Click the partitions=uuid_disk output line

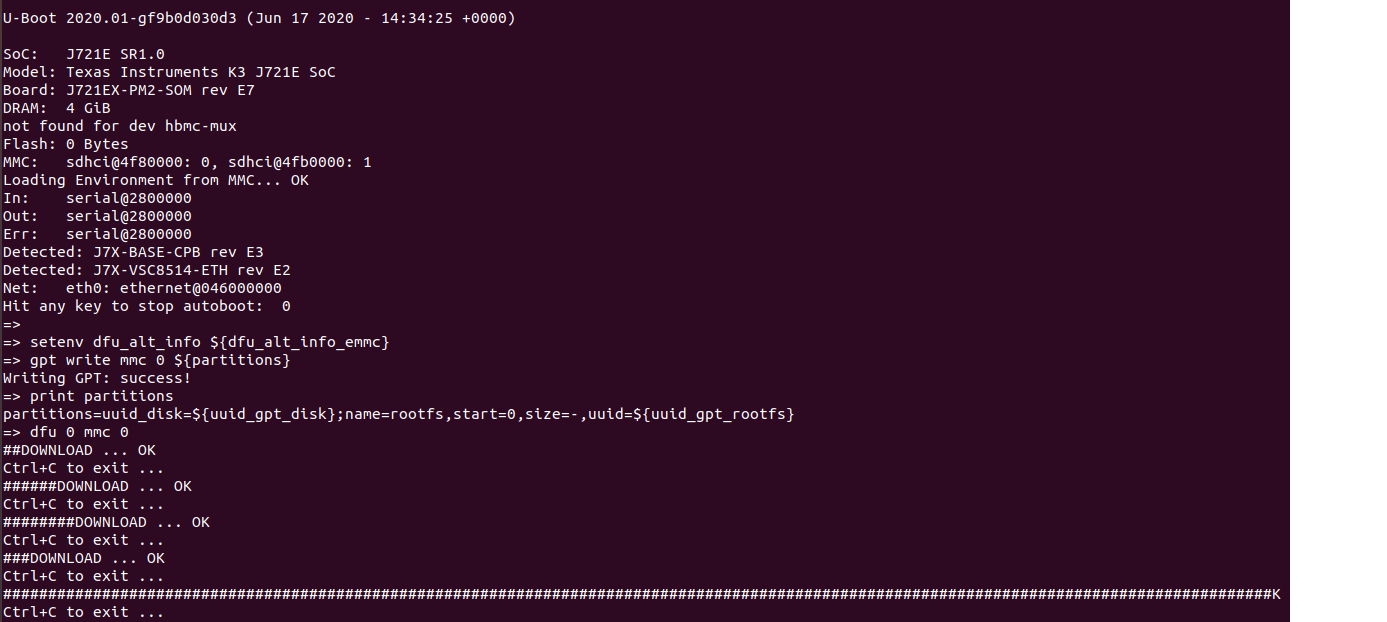[x=399, y=414]
